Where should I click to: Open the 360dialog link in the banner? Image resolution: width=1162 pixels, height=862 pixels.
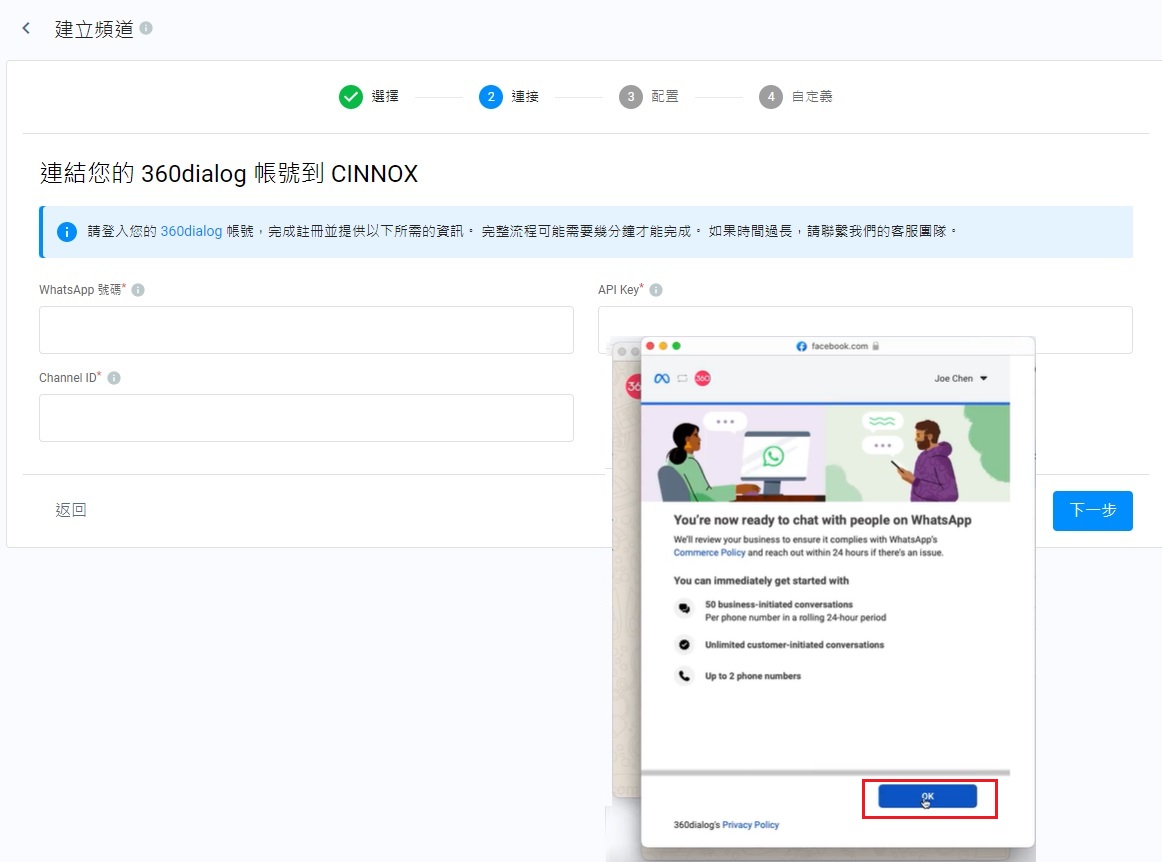[x=191, y=231]
